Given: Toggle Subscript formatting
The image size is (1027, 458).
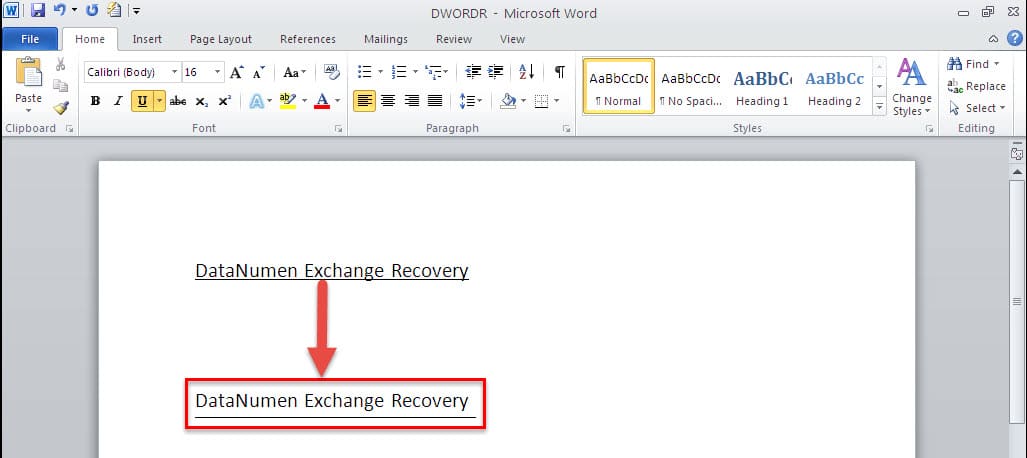Looking at the screenshot, I should pyautogui.click(x=202, y=101).
